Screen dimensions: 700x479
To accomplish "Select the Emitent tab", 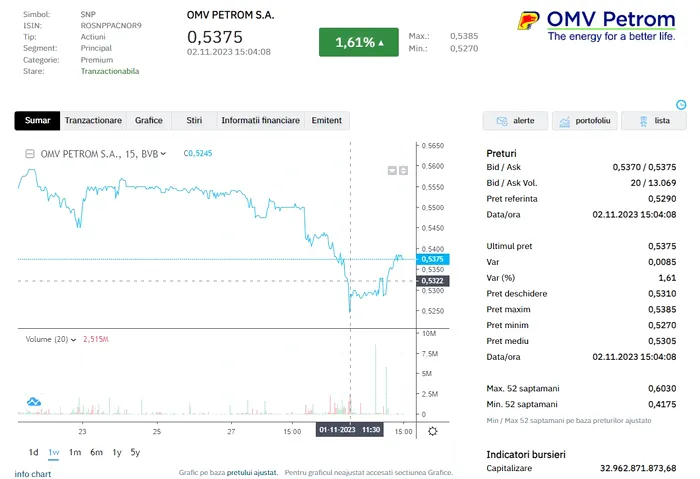I will pyautogui.click(x=327, y=121).
